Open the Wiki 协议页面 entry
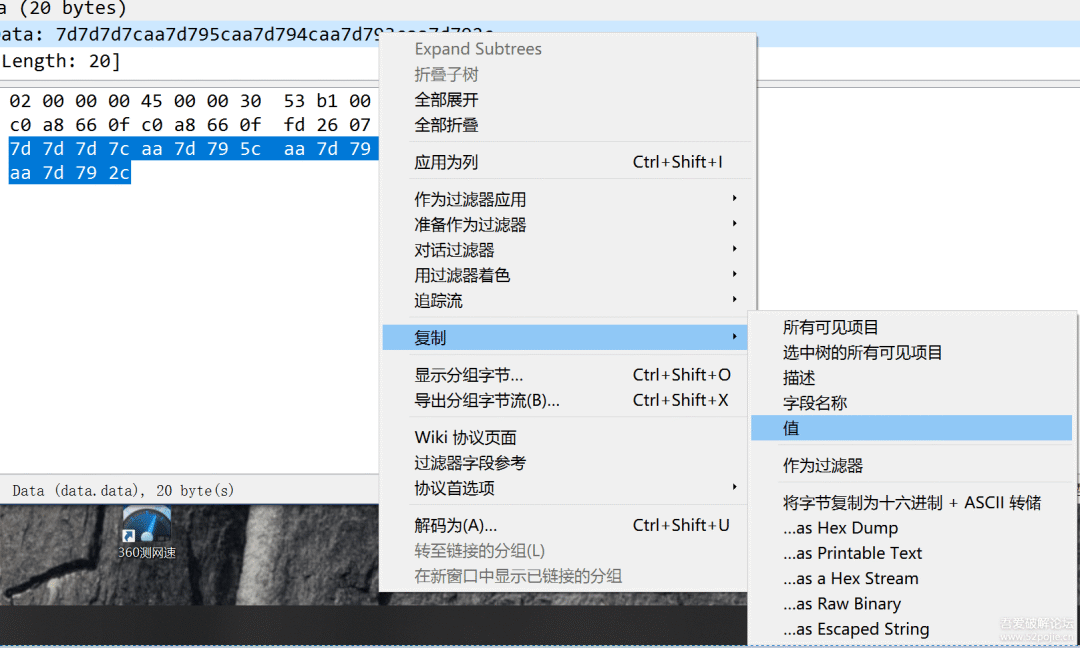The image size is (1080, 648). [x=565, y=437]
